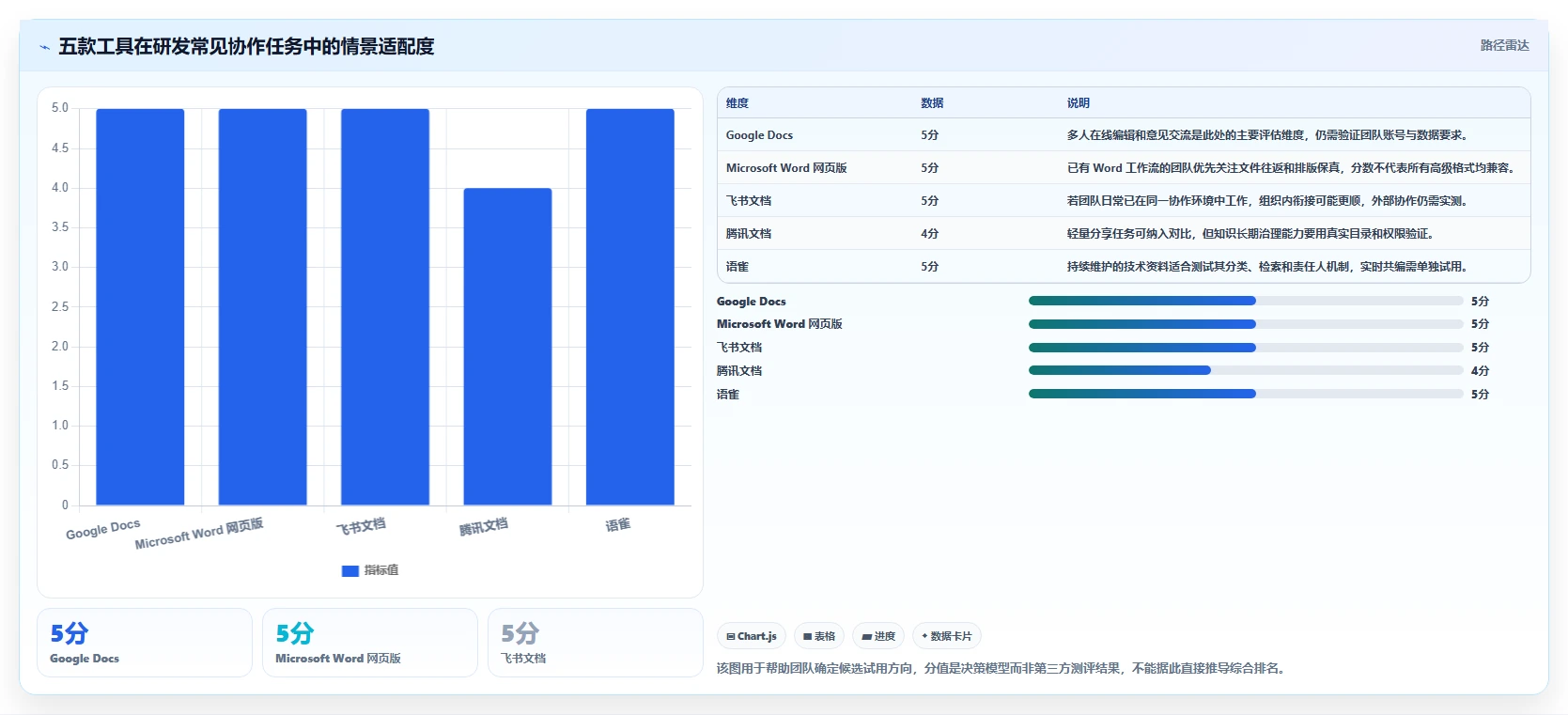This screenshot has width=1568, height=715.
Task: Select the Google Docs table row name
Action: 759,135
